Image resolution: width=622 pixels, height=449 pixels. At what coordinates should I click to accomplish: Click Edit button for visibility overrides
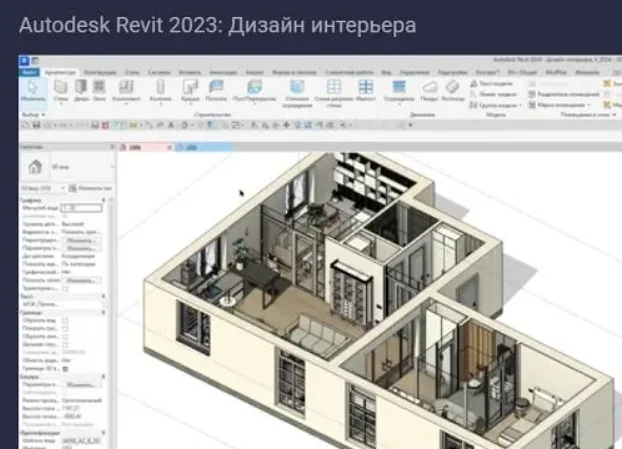[x=80, y=241]
